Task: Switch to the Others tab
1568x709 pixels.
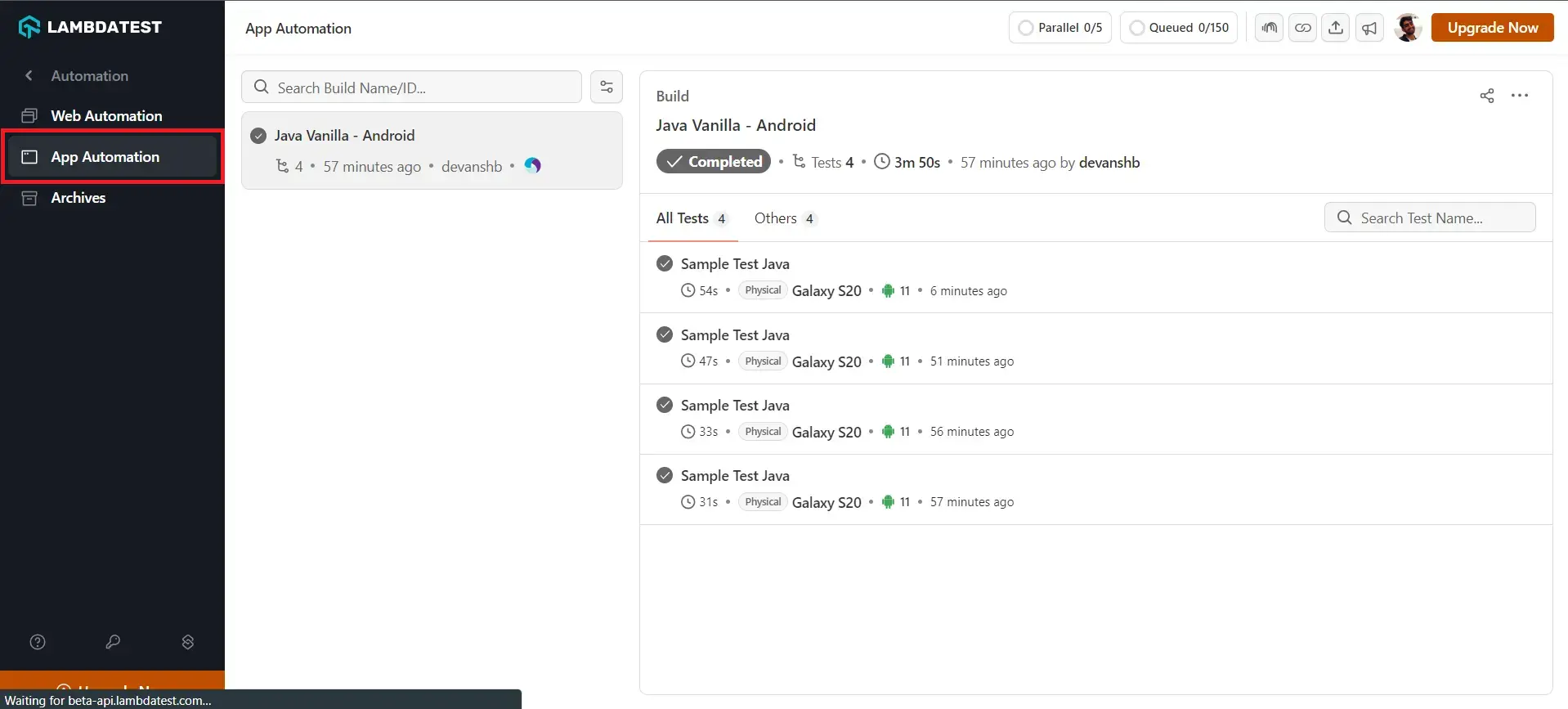Action: [x=785, y=218]
